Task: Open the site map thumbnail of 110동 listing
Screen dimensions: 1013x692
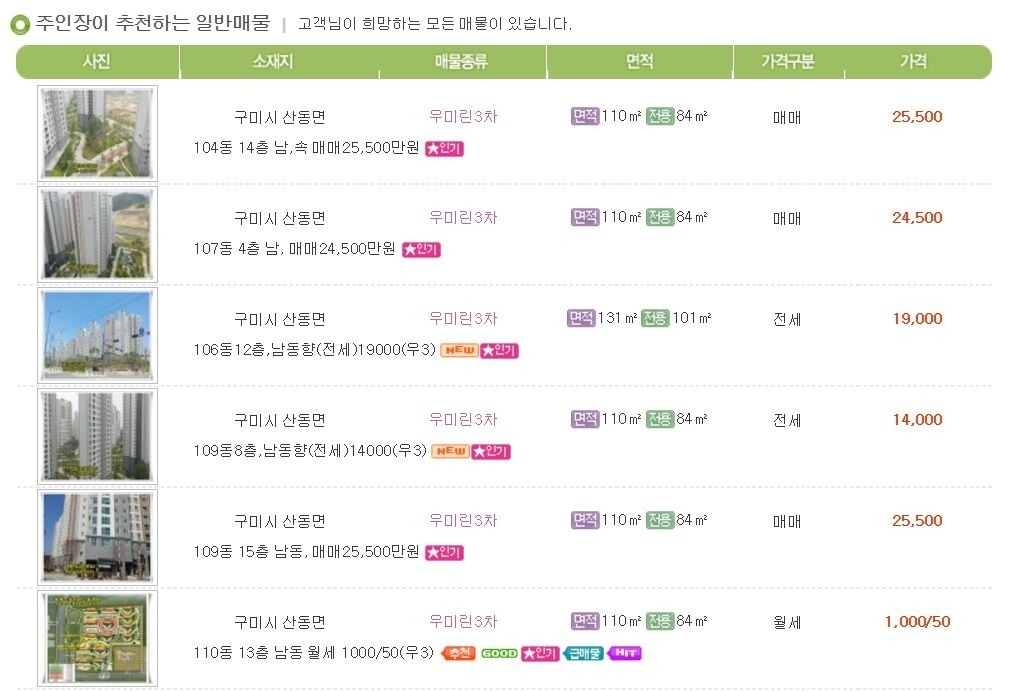Action: point(98,638)
